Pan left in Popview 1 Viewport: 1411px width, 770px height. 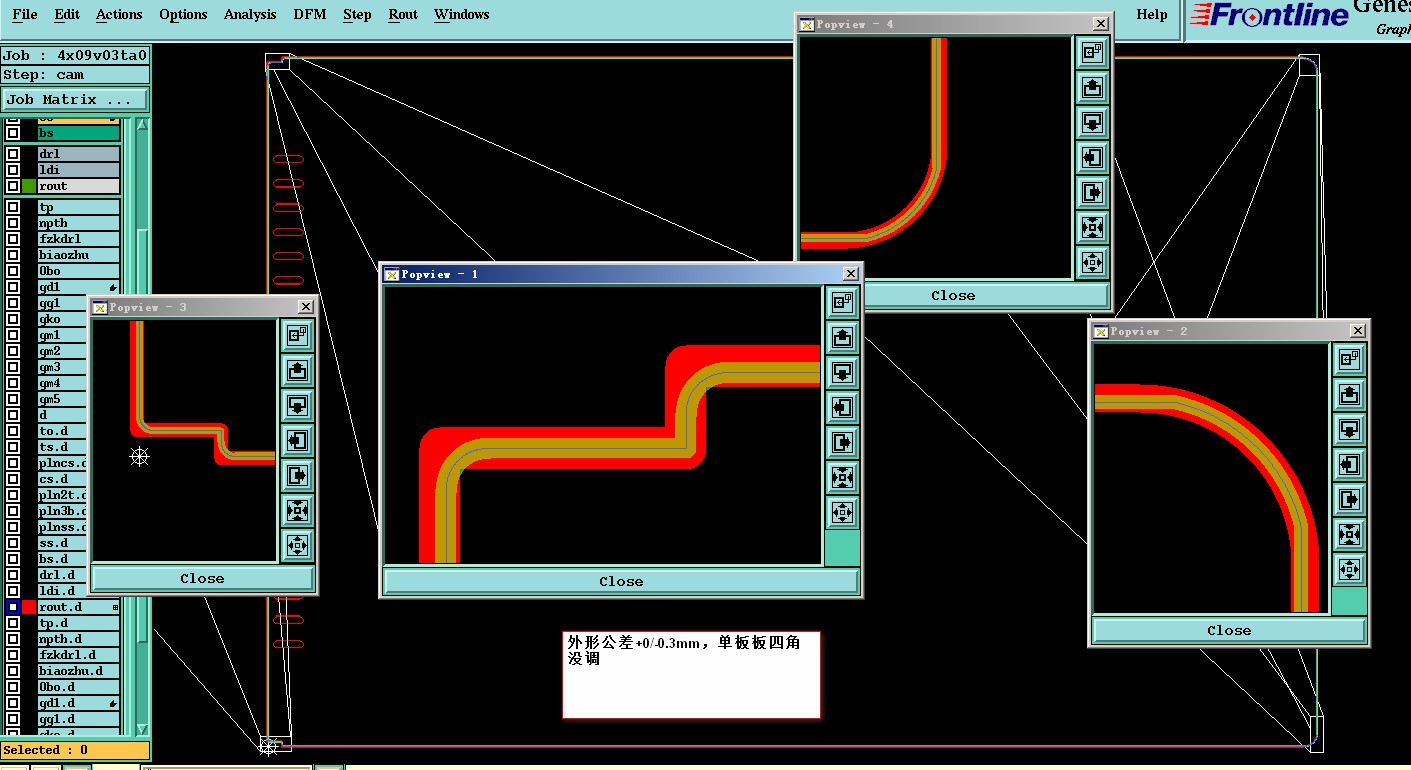(x=842, y=408)
